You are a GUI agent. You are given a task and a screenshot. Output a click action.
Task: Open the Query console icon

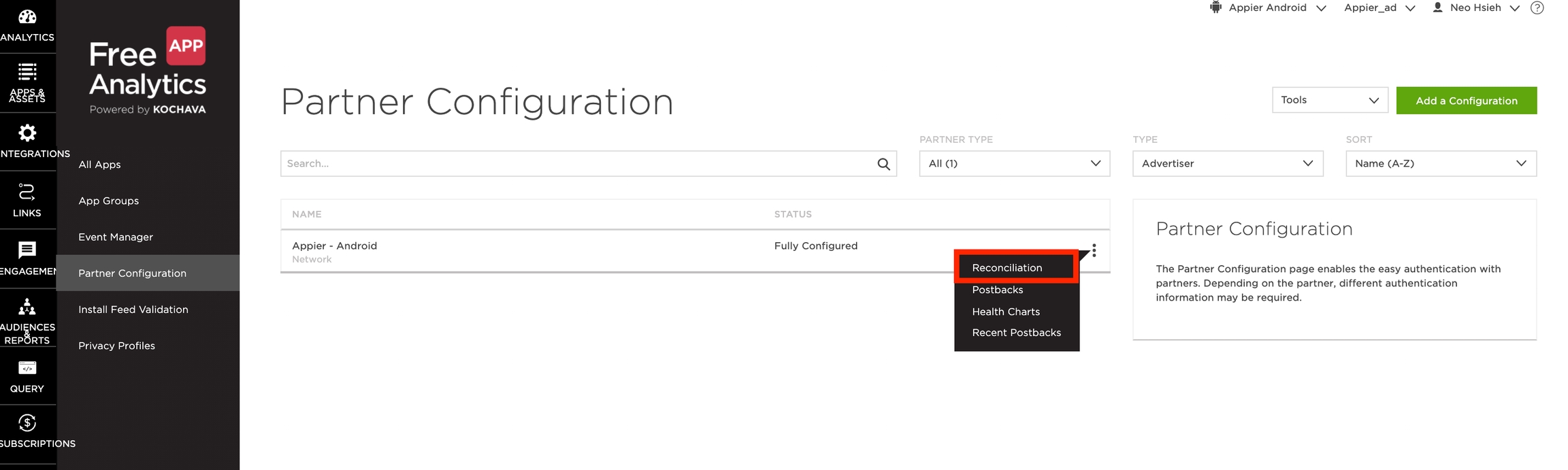pyautogui.click(x=27, y=368)
